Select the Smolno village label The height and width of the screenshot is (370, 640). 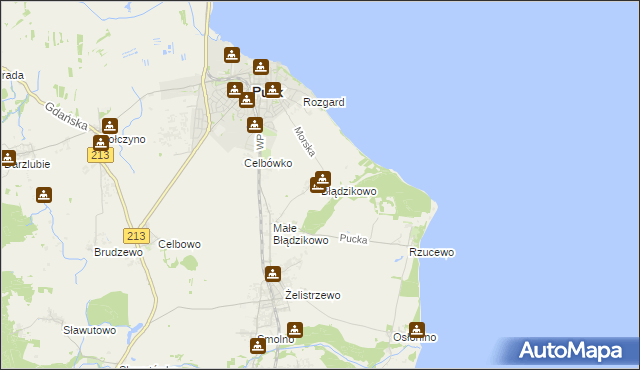(x=276, y=339)
